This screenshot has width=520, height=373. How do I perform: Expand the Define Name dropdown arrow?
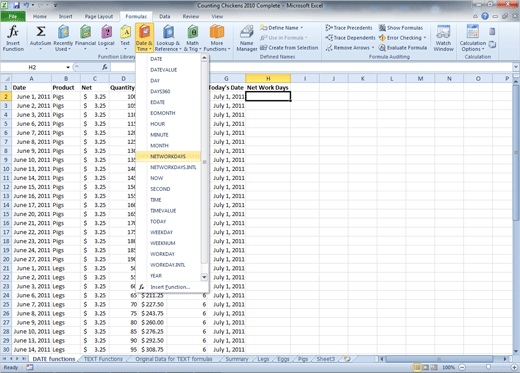(302, 28)
